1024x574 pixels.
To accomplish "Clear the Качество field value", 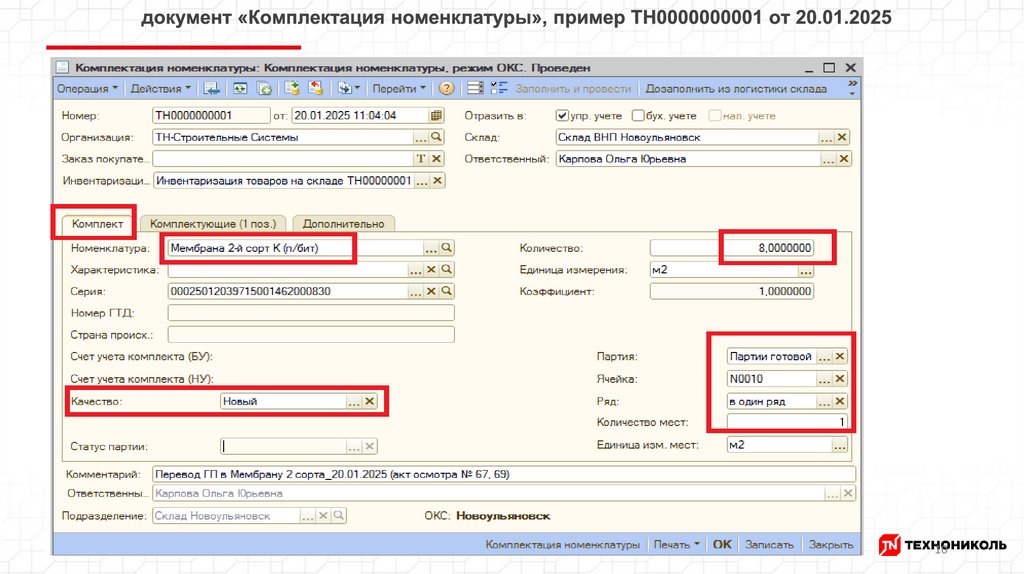I will click(370, 401).
